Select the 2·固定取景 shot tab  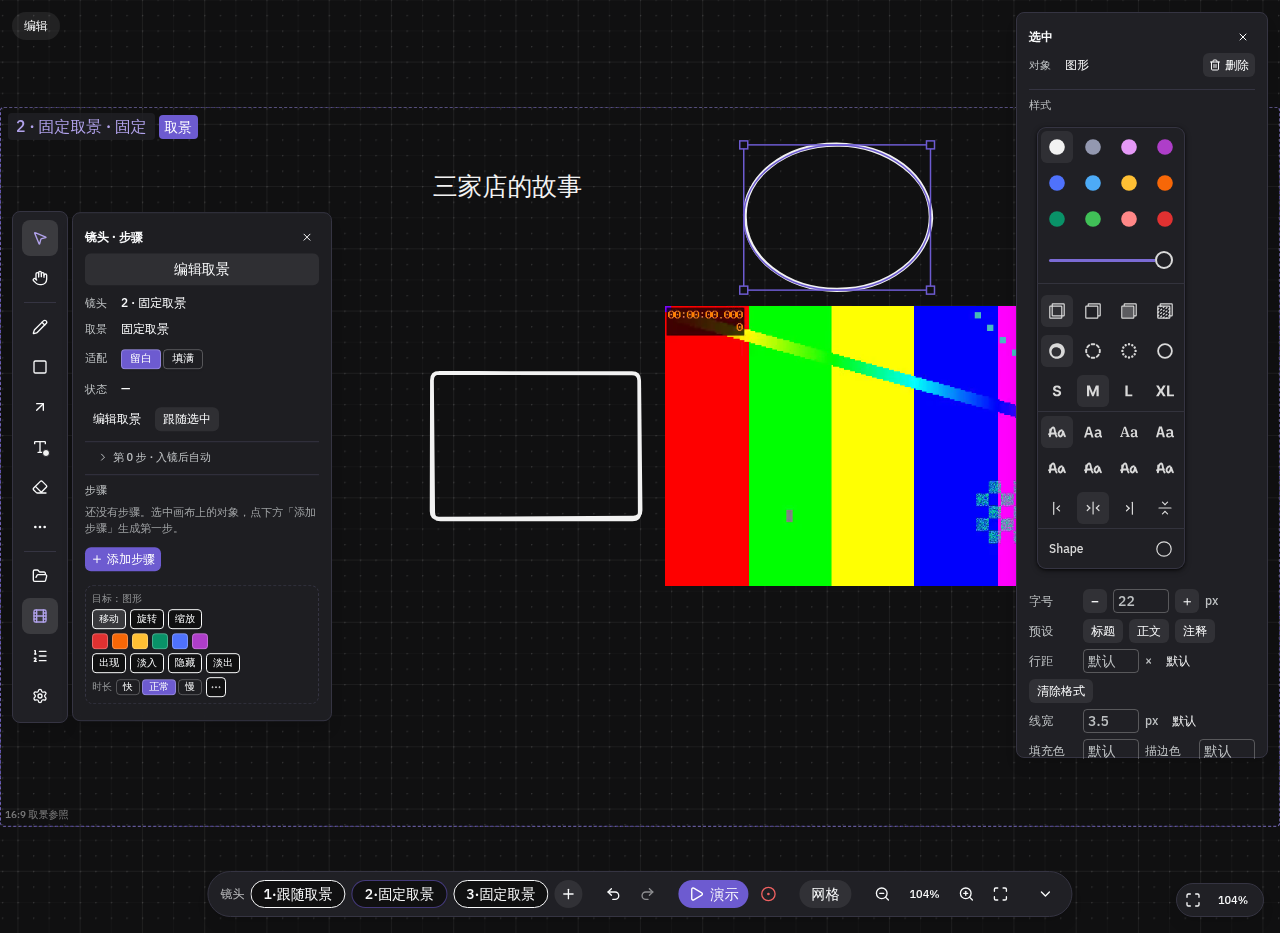399,894
